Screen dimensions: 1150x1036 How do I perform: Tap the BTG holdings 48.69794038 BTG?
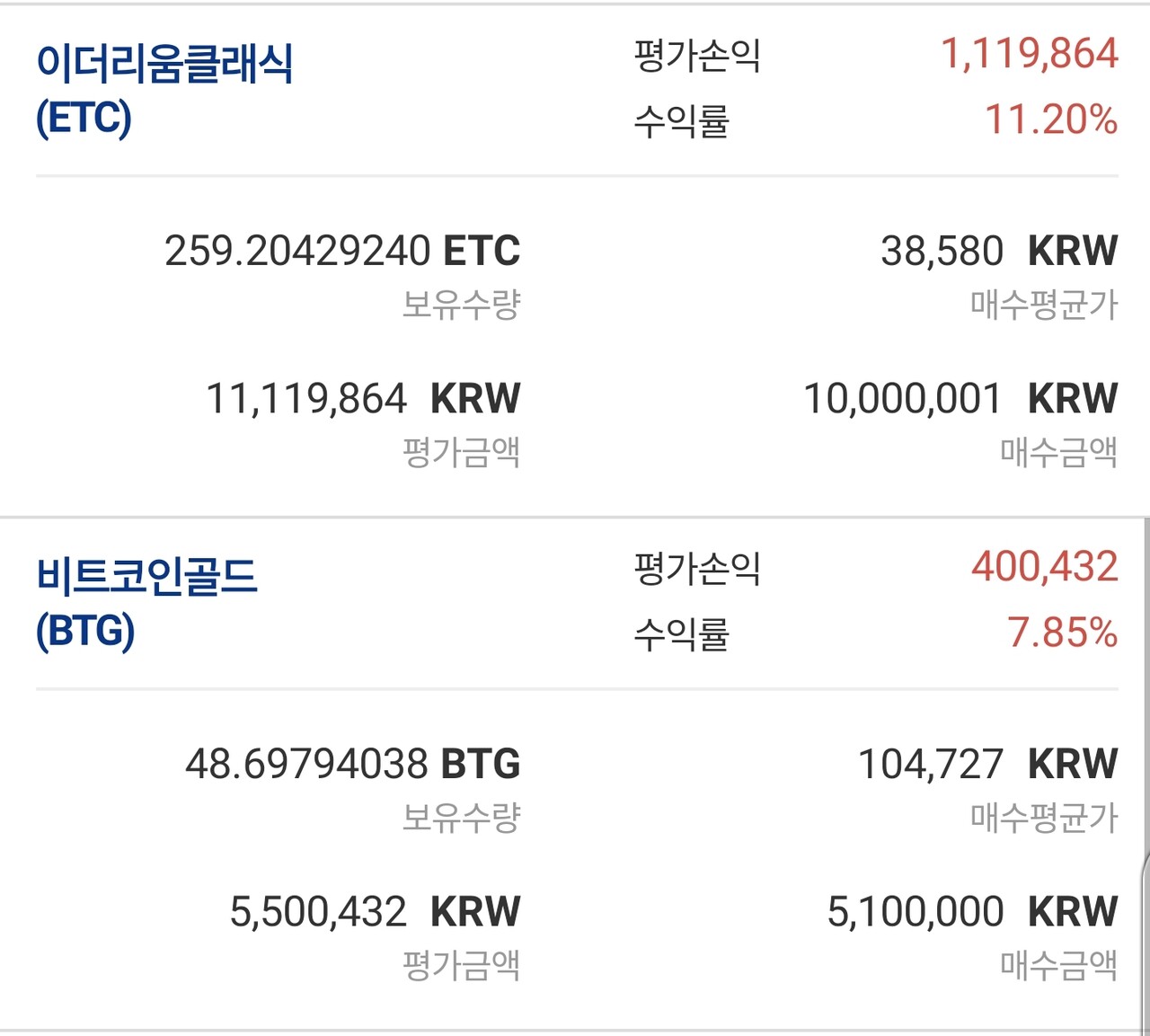point(353,764)
